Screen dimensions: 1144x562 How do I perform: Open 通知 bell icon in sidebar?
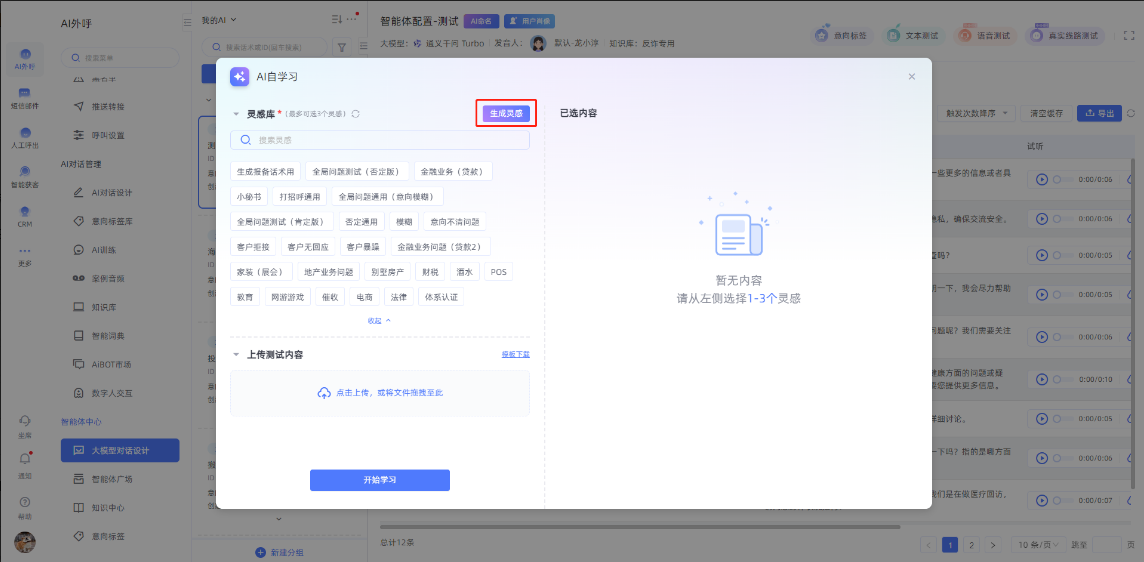(25, 460)
